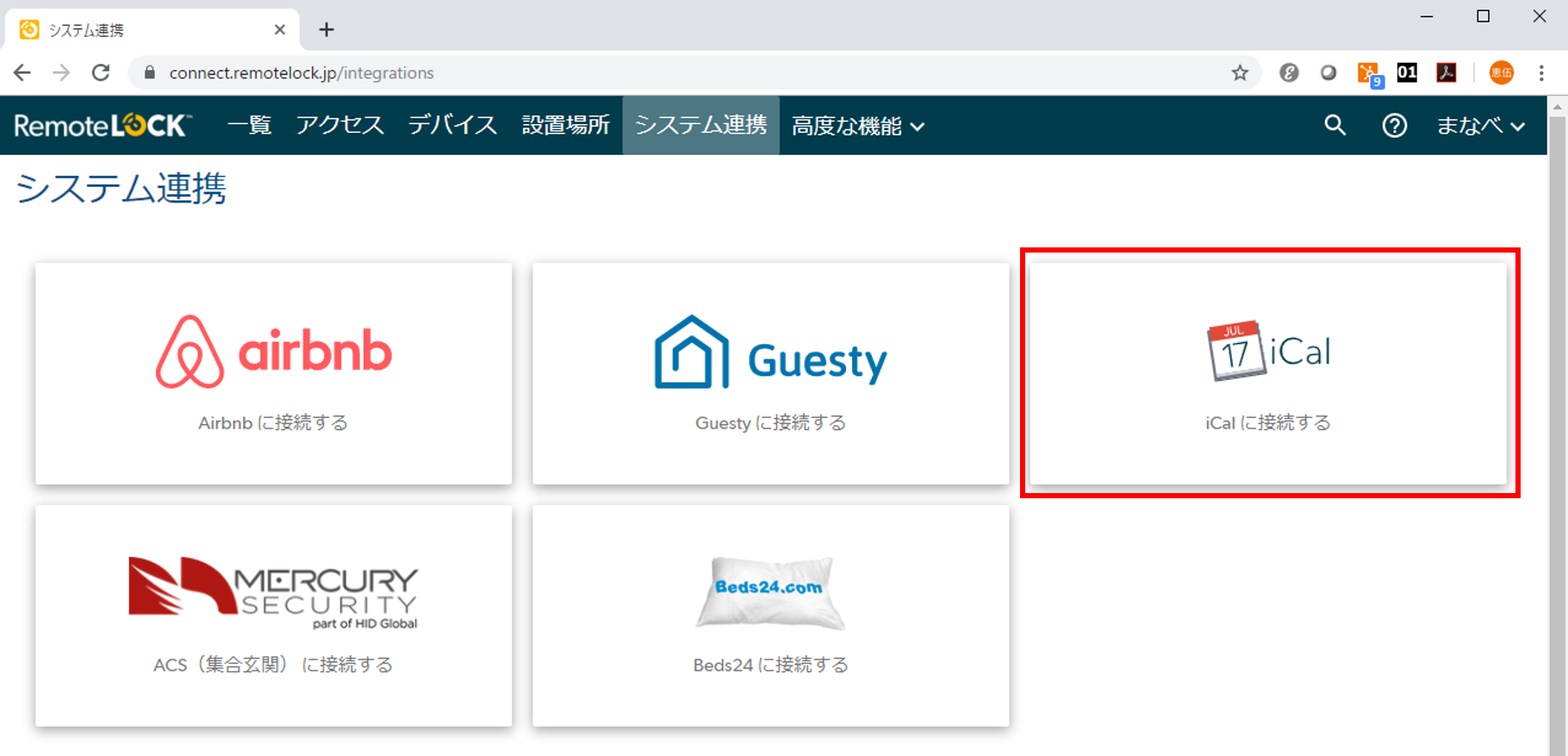Open Chrome's three-dot menu
Image resolution: width=1568 pixels, height=756 pixels.
[1541, 73]
